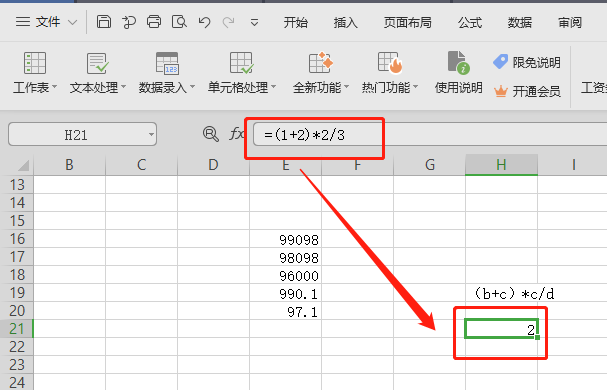Select column I header

click(x=573, y=165)
